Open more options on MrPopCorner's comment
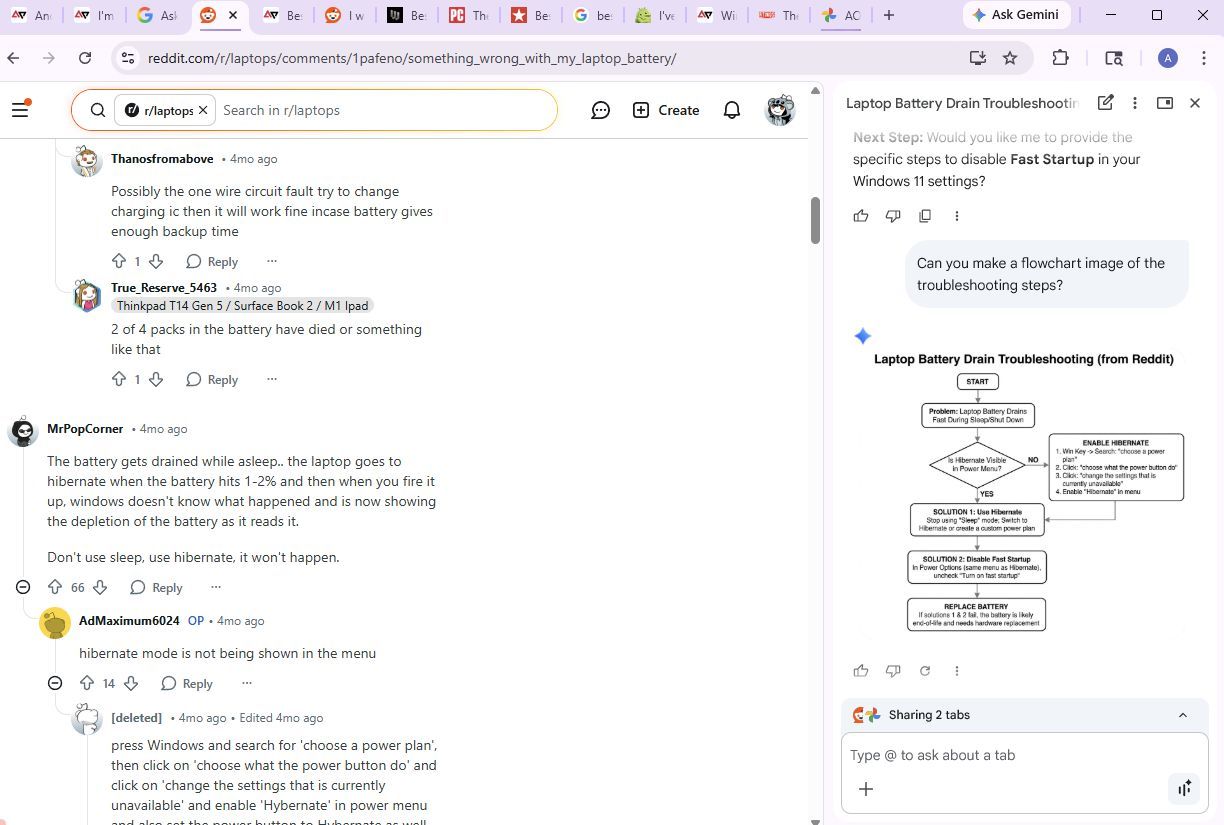Viewport: 1224px width, 825px height. pyautogui.click(x=215, y=587)
